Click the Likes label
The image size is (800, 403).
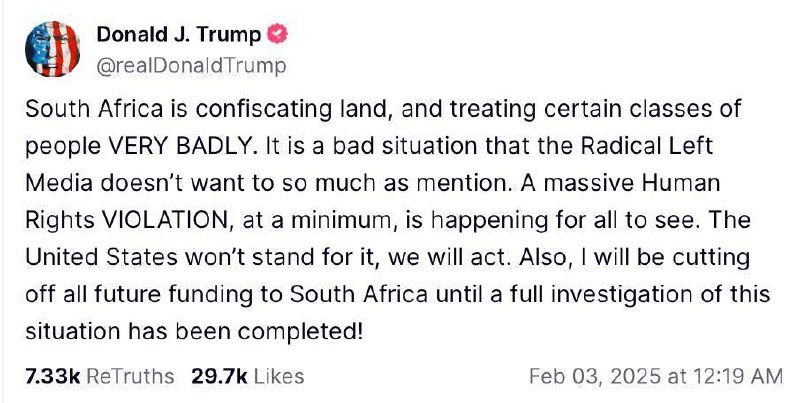pyautogui.click(x=279, y=376)
